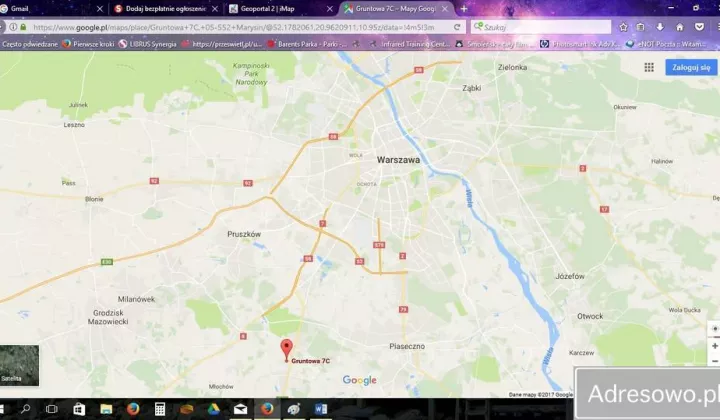Click the Piaseczno label on map
This screenshot has height=420, width=720.
click(x=407, y=346)
